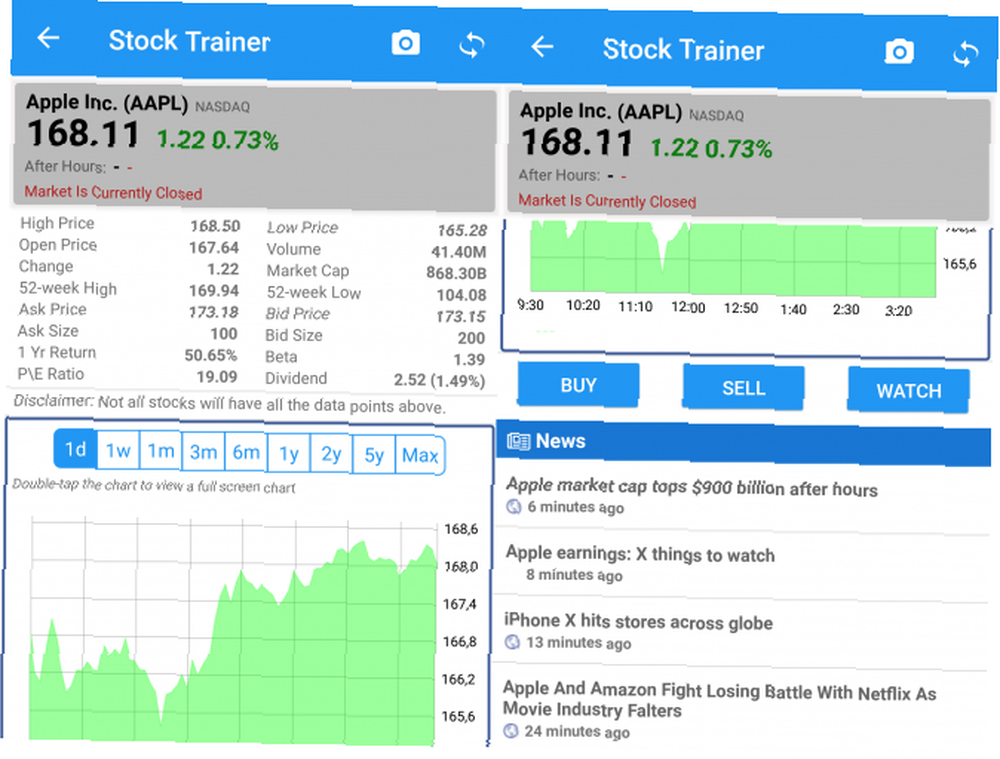Tap the refresh icon in left Stock Trainer screen
The height and width of the screenshot is (759, 1000).
tap(472, 45)
